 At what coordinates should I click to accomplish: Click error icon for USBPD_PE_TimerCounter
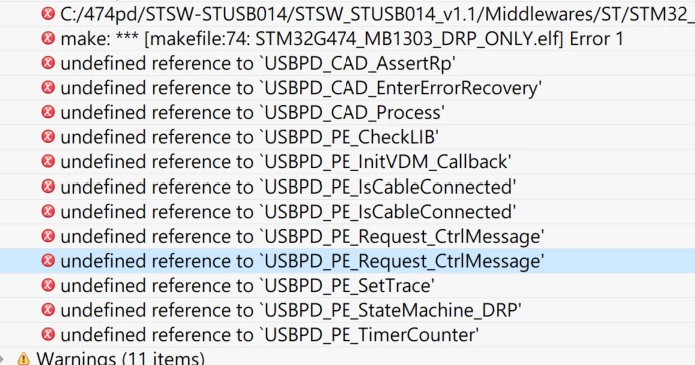click(x=48, y=334)
